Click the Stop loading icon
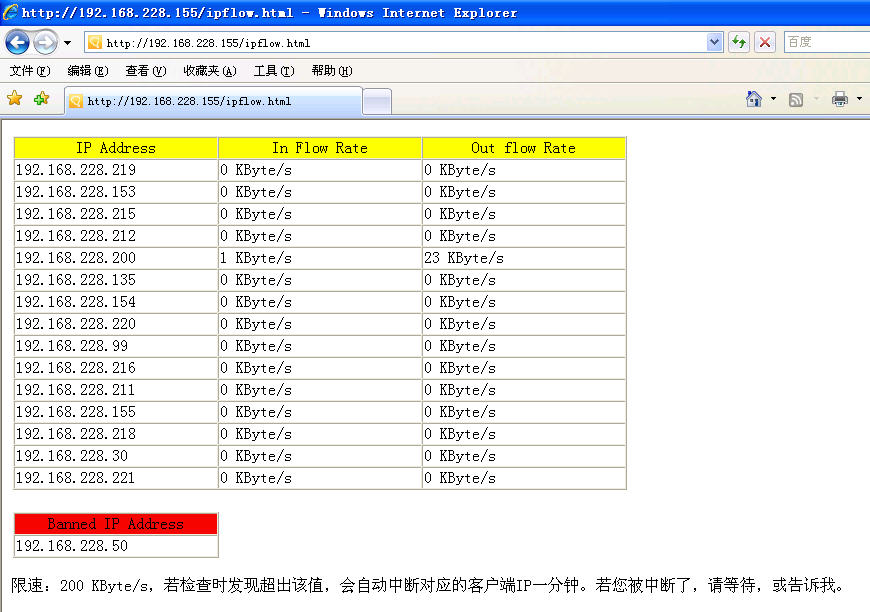 (x=765, y=42)
